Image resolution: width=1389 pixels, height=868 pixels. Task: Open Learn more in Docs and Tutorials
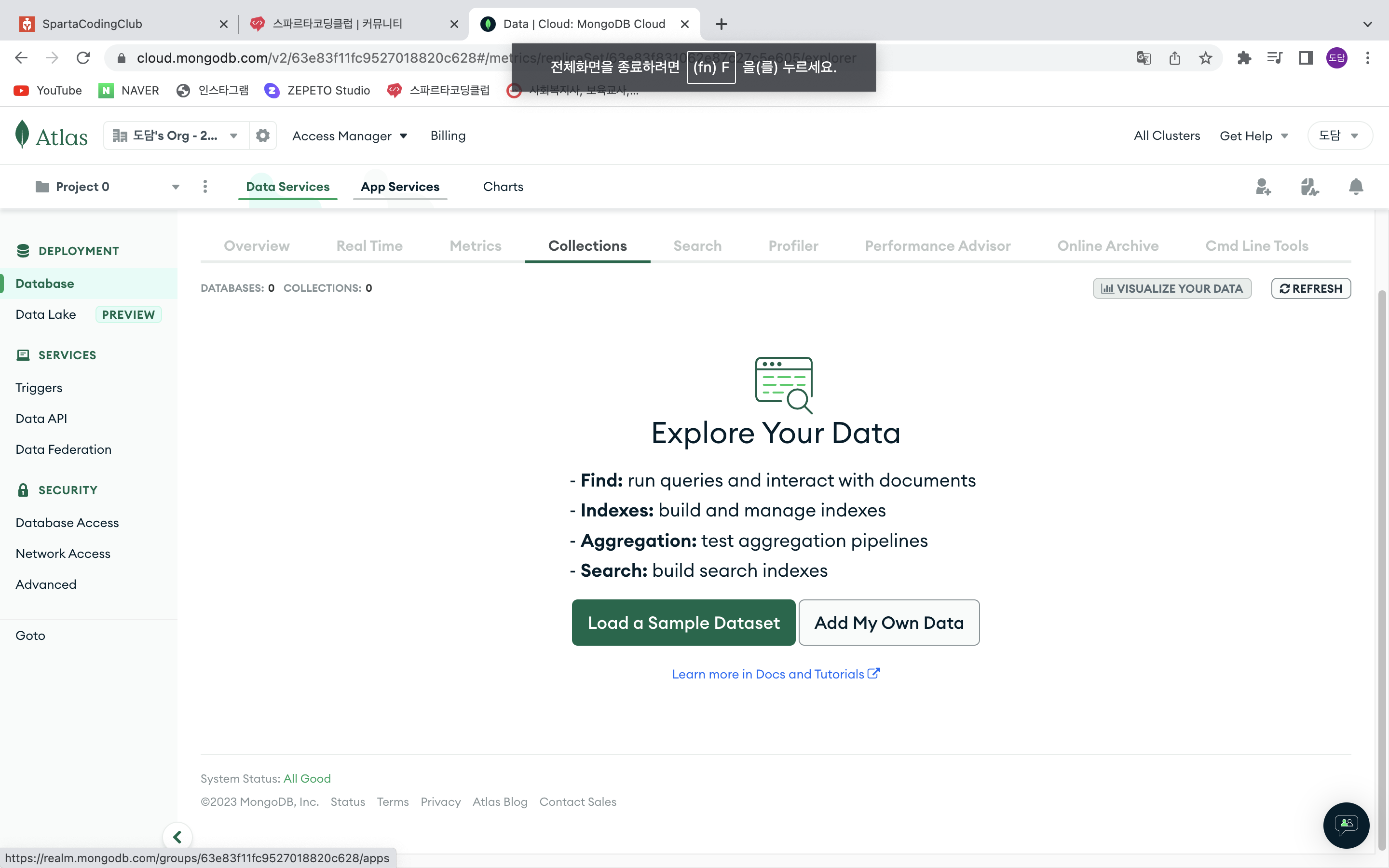(776, 674)
